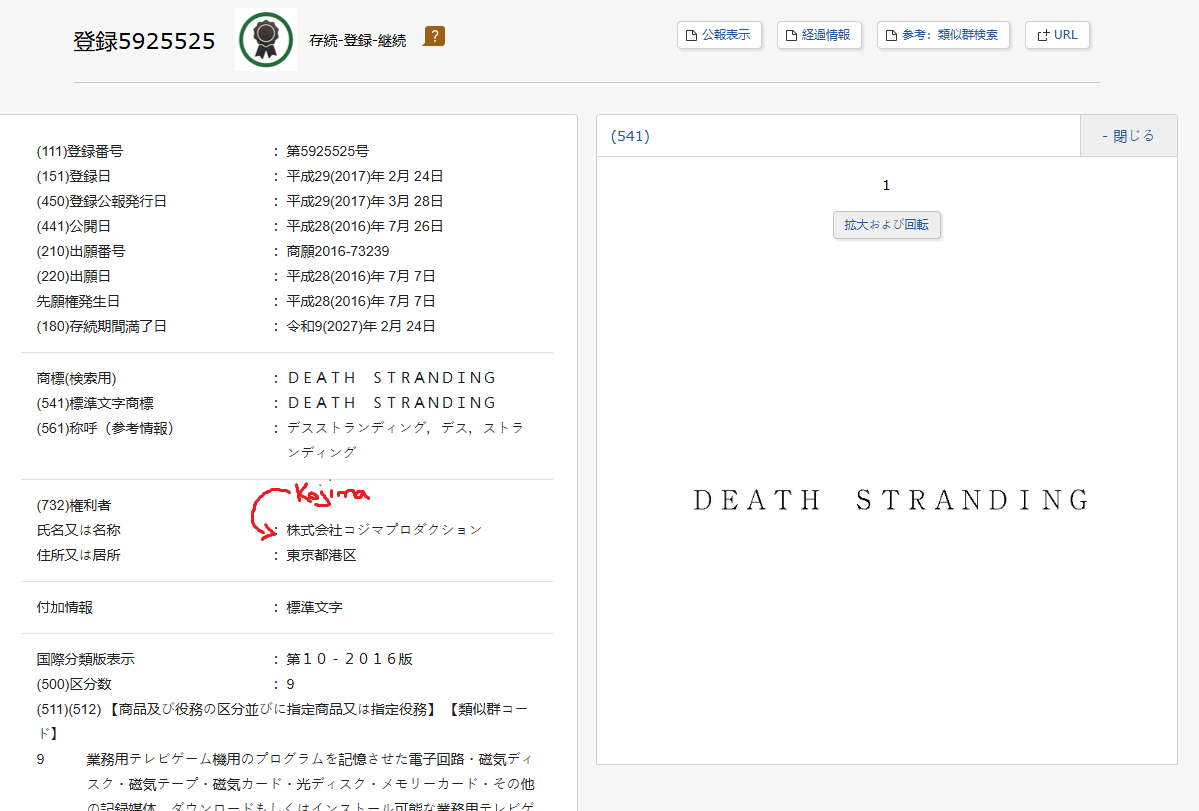Click the 存続-登録-継続 status text
Image resolution: width=1199 pixels, height=811 pixels.
(358, 41)
